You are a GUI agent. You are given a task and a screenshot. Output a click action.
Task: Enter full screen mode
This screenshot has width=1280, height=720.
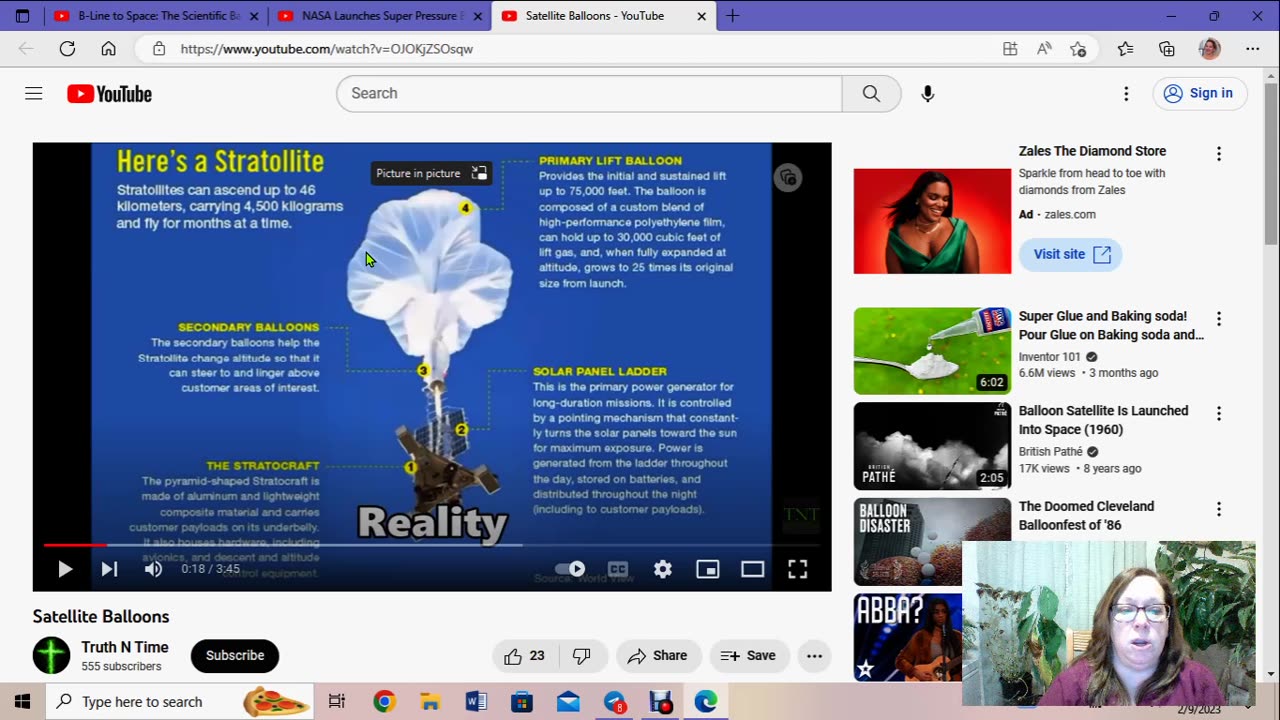[x=798, y=569]
